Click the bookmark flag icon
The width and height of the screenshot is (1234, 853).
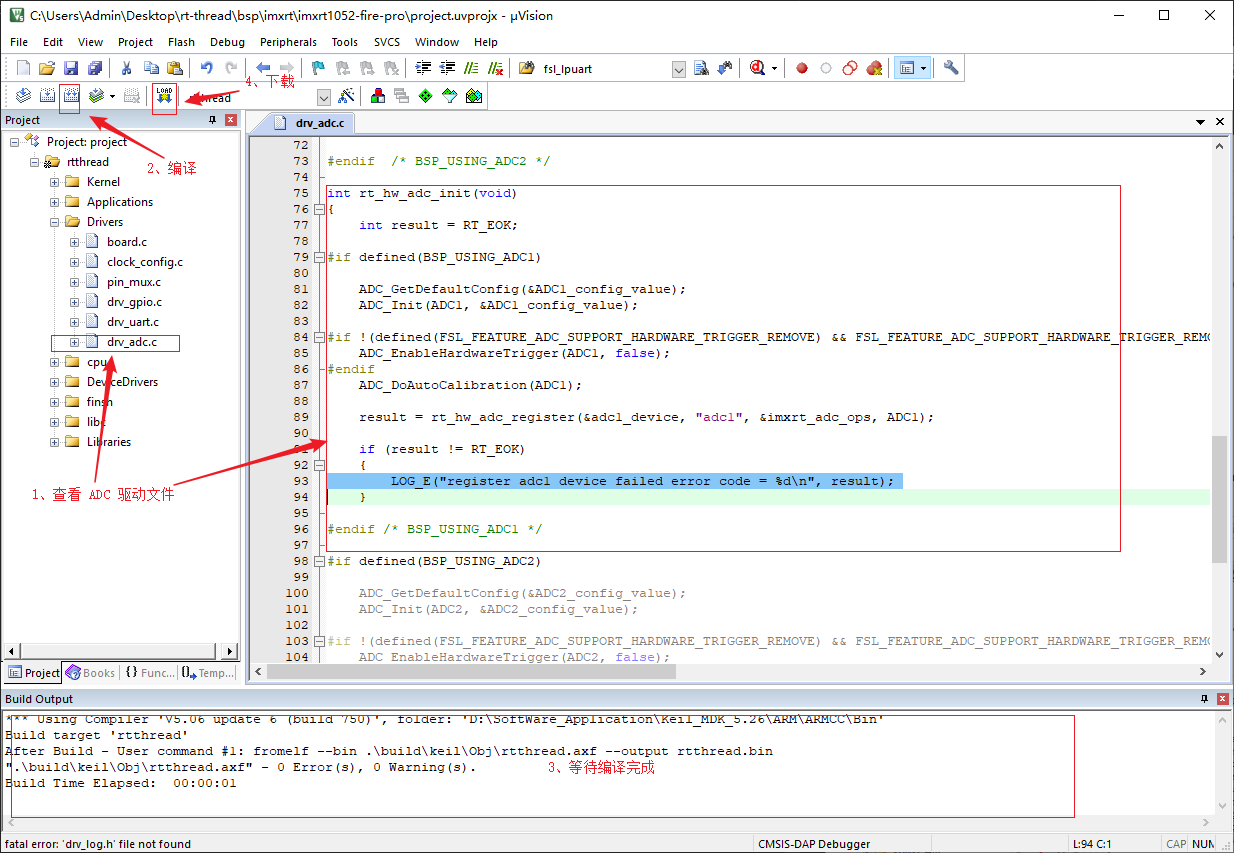(x=318, y=68)
